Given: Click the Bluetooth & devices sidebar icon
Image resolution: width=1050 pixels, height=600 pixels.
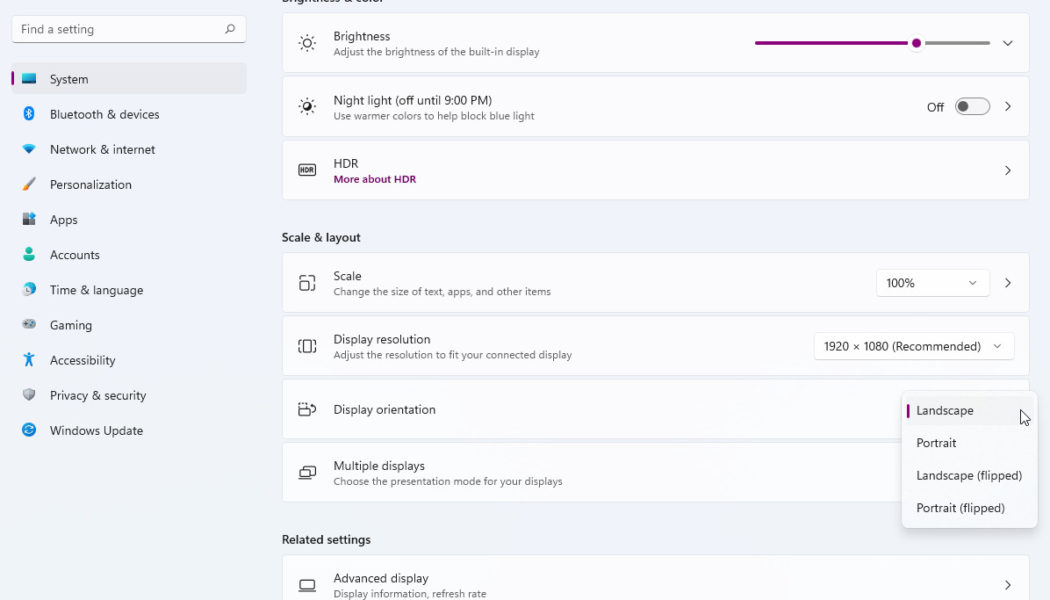Looking at the screenshot, I should tap(29, 114).
